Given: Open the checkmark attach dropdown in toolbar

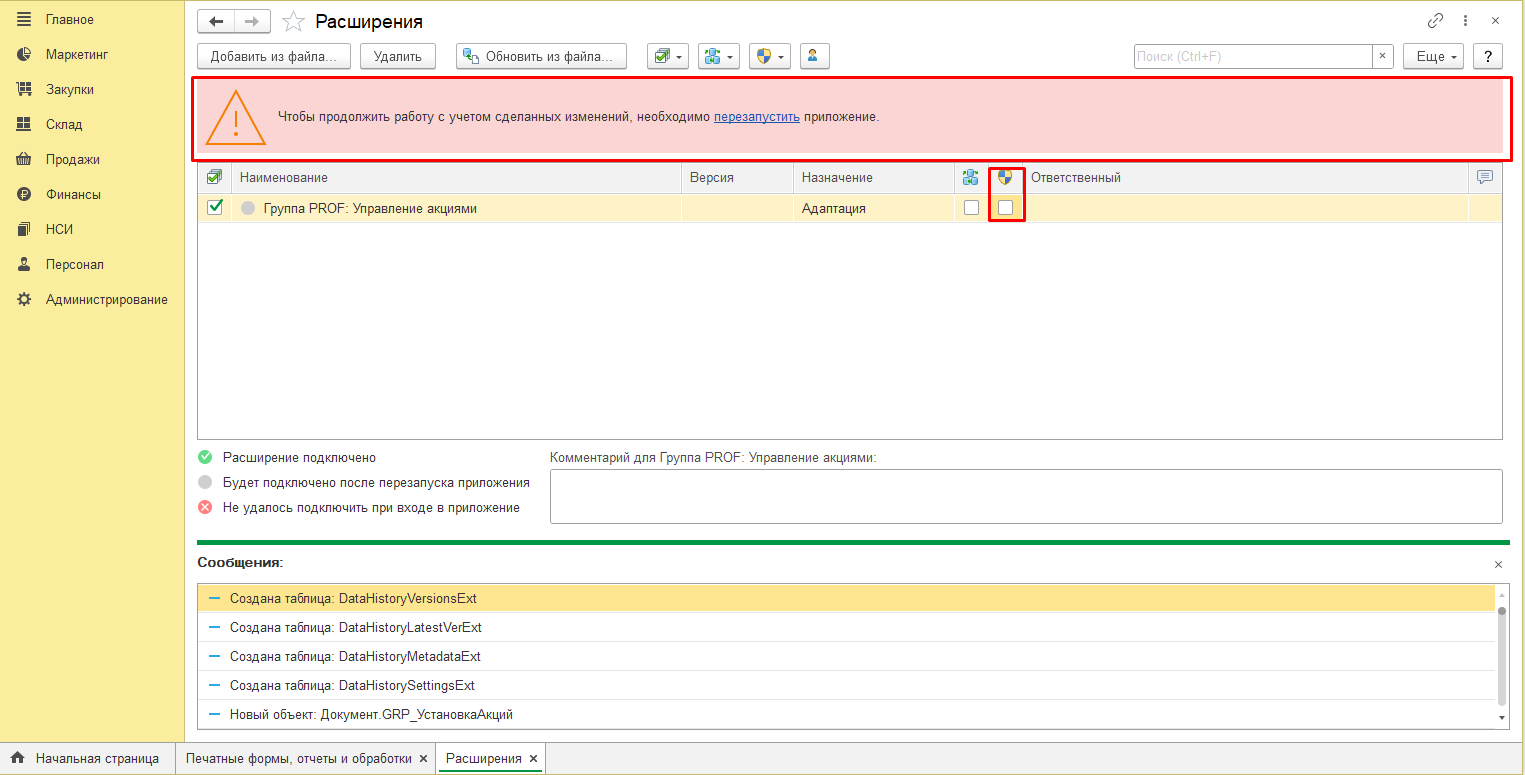Looking at the screenshot, I should (x=668, y=56).
